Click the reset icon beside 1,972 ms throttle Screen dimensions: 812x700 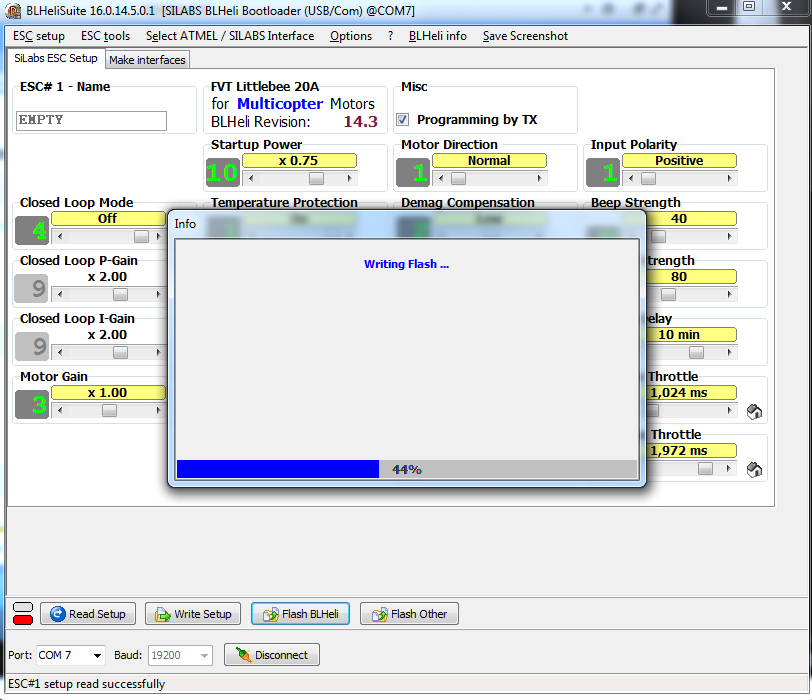click(756, 469)
